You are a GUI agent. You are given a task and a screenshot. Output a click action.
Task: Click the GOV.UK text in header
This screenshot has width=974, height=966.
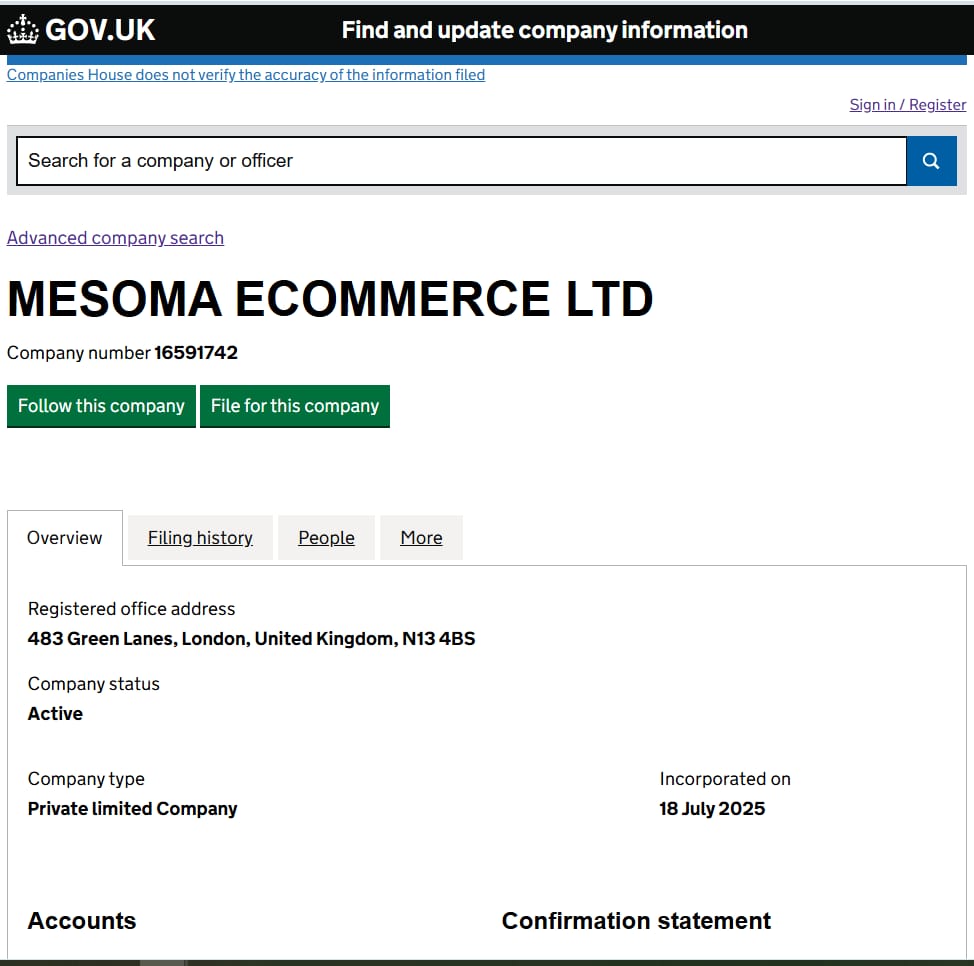click(x=100, y=30)
